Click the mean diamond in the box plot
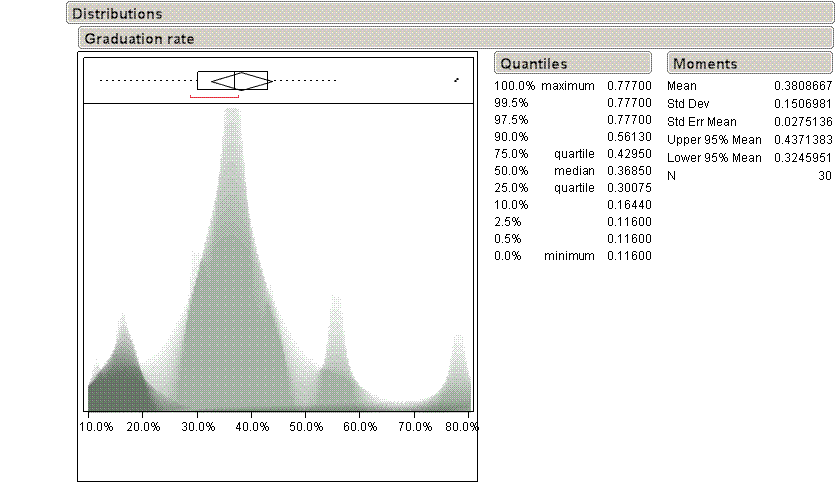 [239, 81]
